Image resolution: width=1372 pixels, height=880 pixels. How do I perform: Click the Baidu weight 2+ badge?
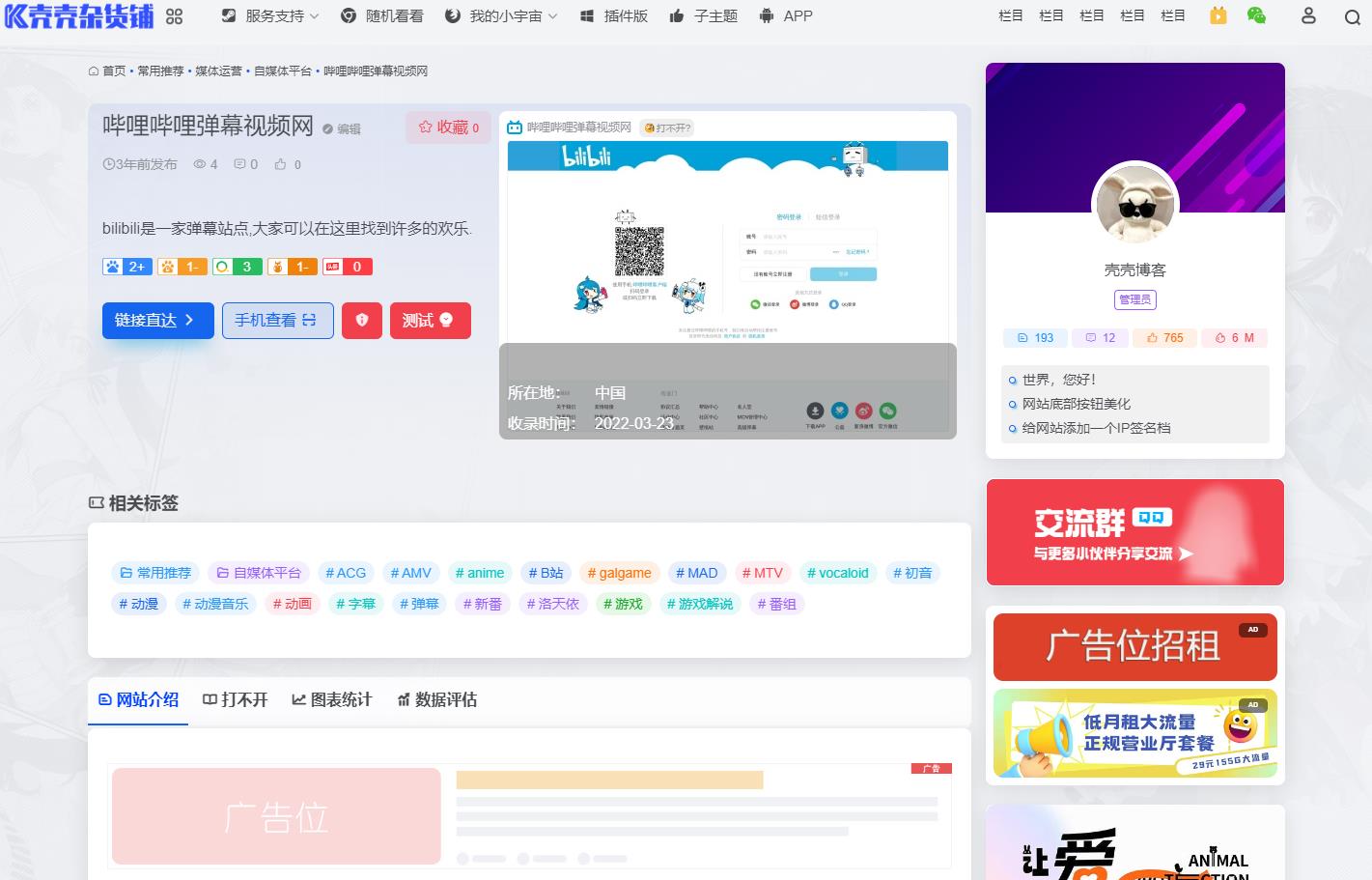[127, 267]
